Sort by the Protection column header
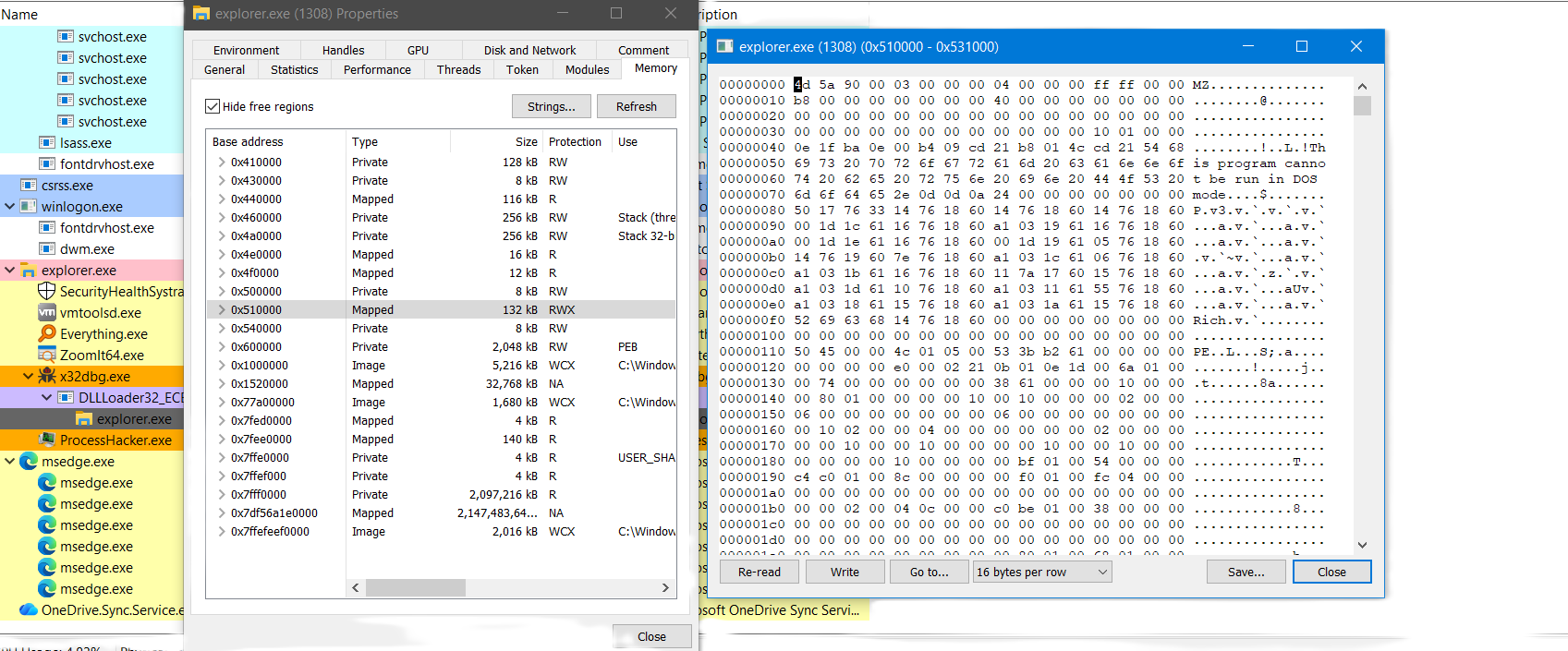Image resolution: width=1568 pixels, height=651 pixels. pos(575,142)
